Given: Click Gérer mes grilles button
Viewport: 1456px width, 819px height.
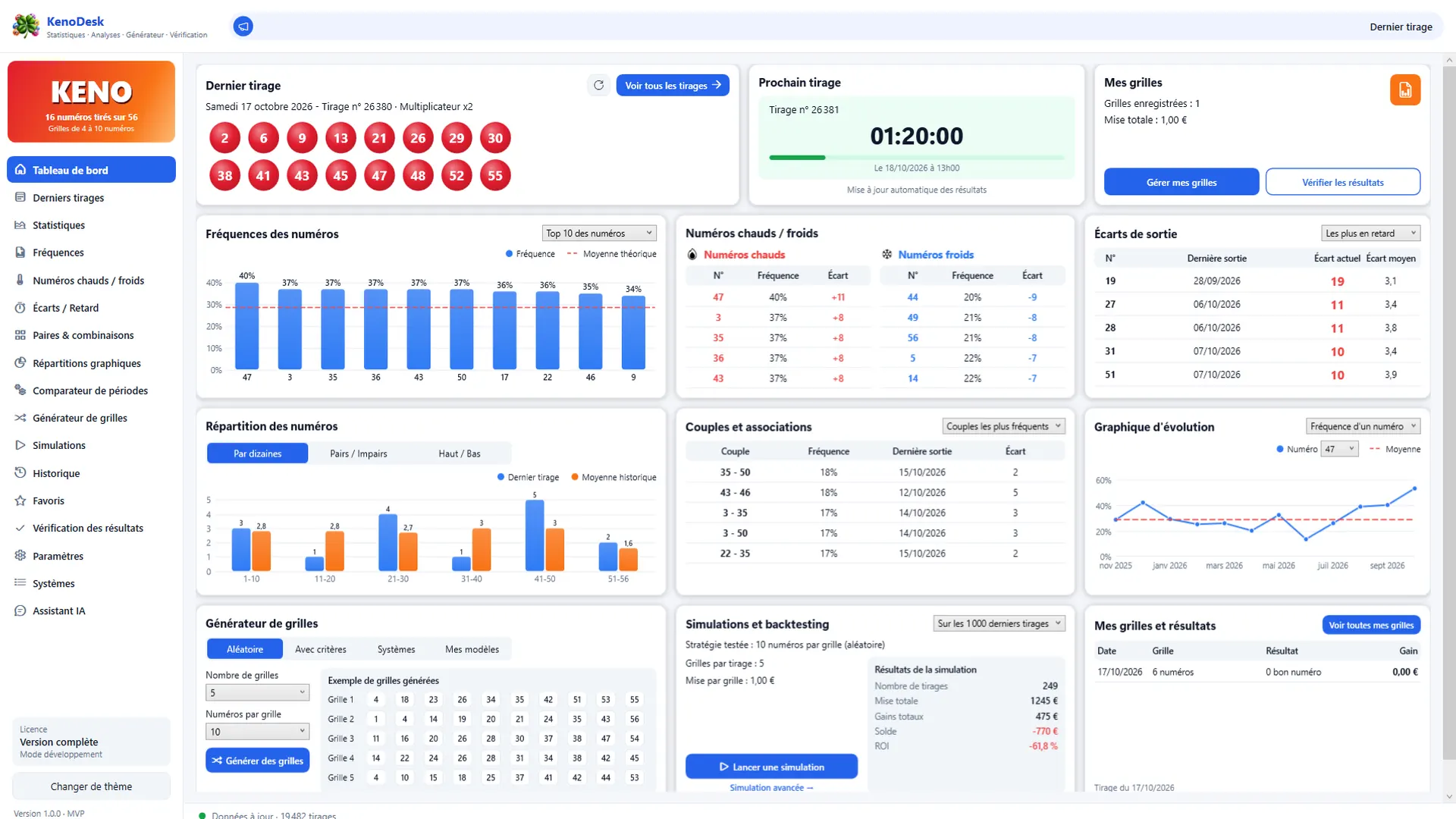Looking at the screenshot, I should point(1181,182).
